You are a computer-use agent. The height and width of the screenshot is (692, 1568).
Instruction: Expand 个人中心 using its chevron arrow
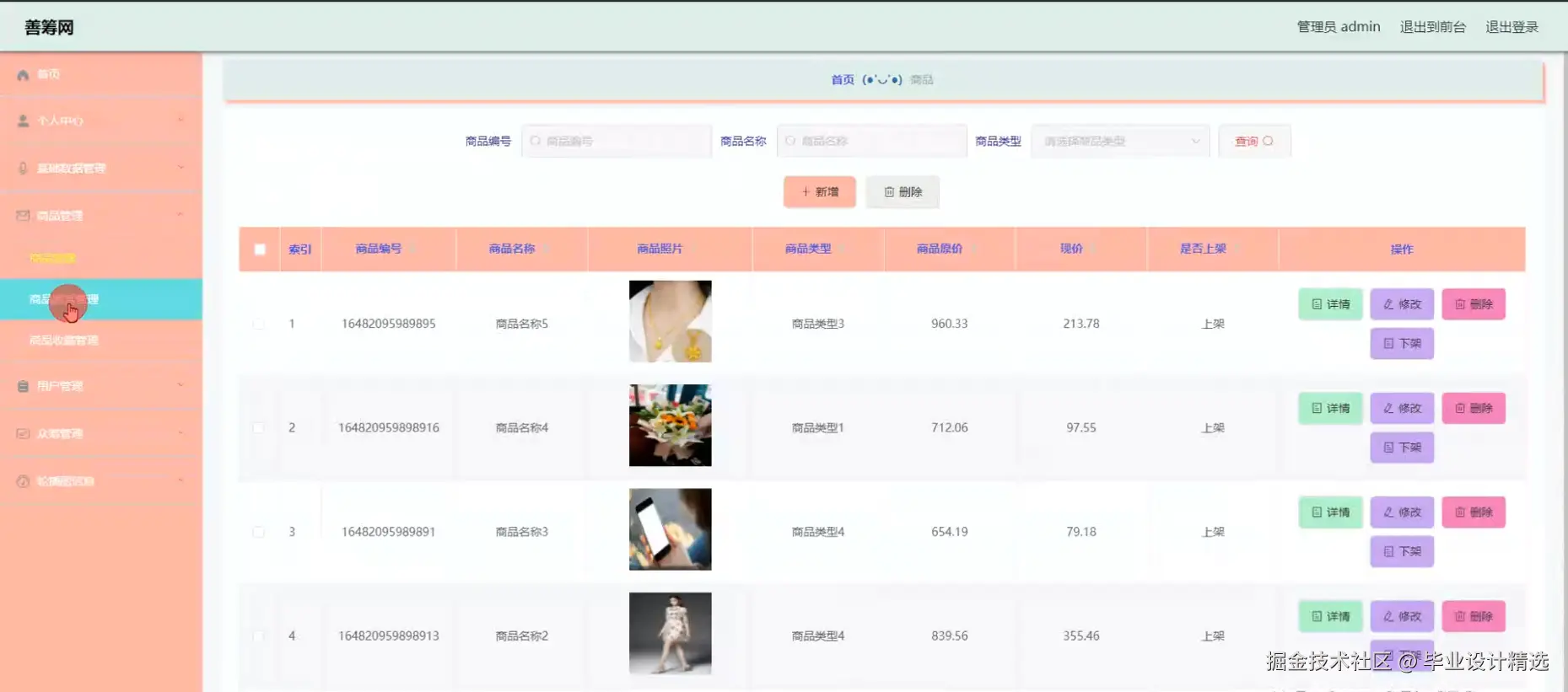pyautogui.click(x=181, y=121)
